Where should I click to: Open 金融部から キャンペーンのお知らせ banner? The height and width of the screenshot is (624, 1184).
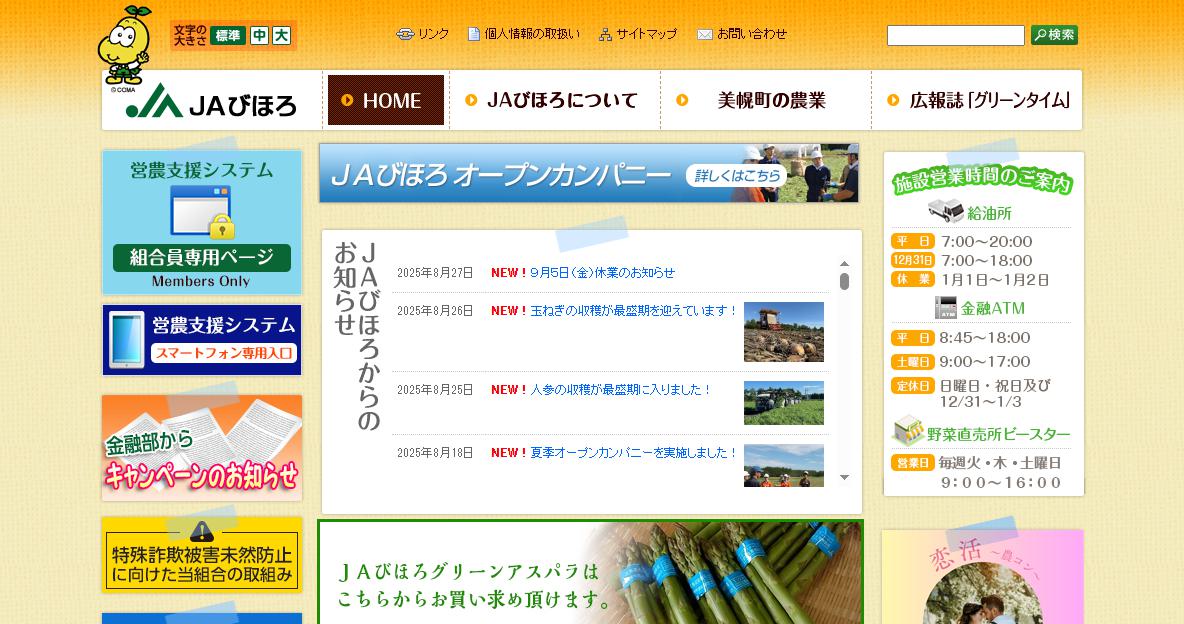pos(202,447)
